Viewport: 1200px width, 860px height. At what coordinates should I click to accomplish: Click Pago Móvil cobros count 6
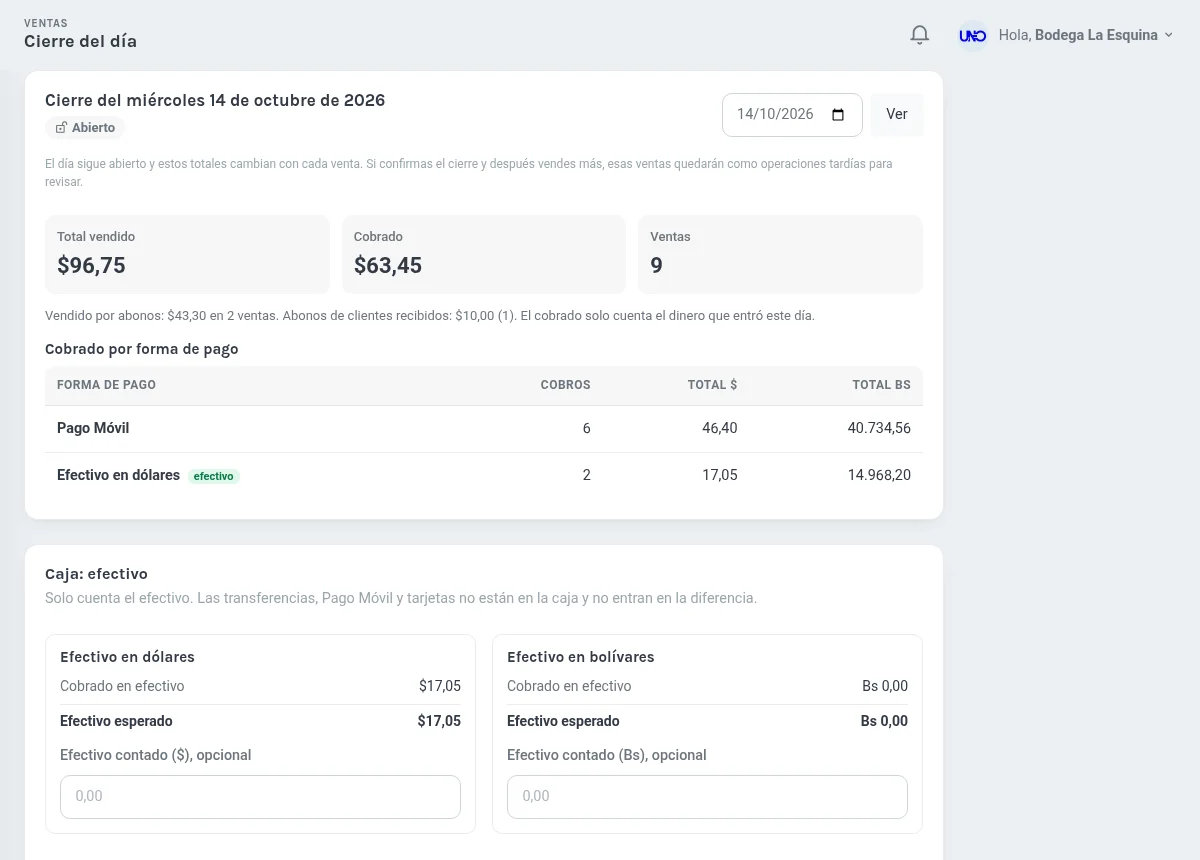(586, 428)
